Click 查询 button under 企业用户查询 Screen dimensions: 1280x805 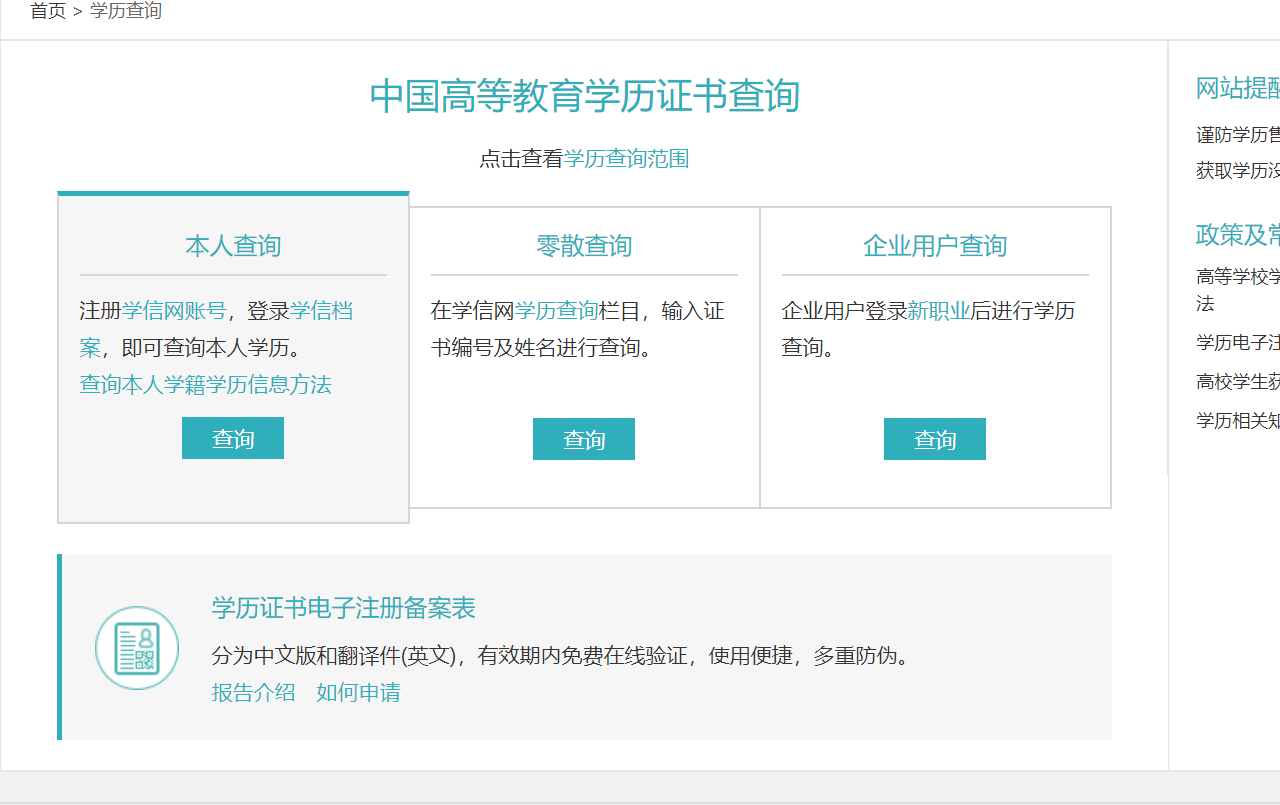click(x=935, y=439)
